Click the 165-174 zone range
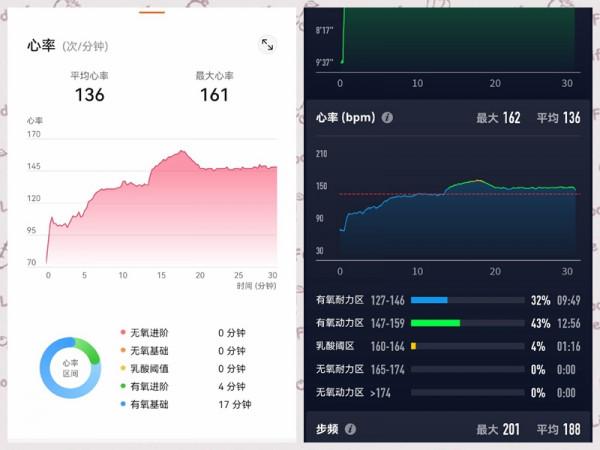600x450 pixels. (x=388, y=370)
